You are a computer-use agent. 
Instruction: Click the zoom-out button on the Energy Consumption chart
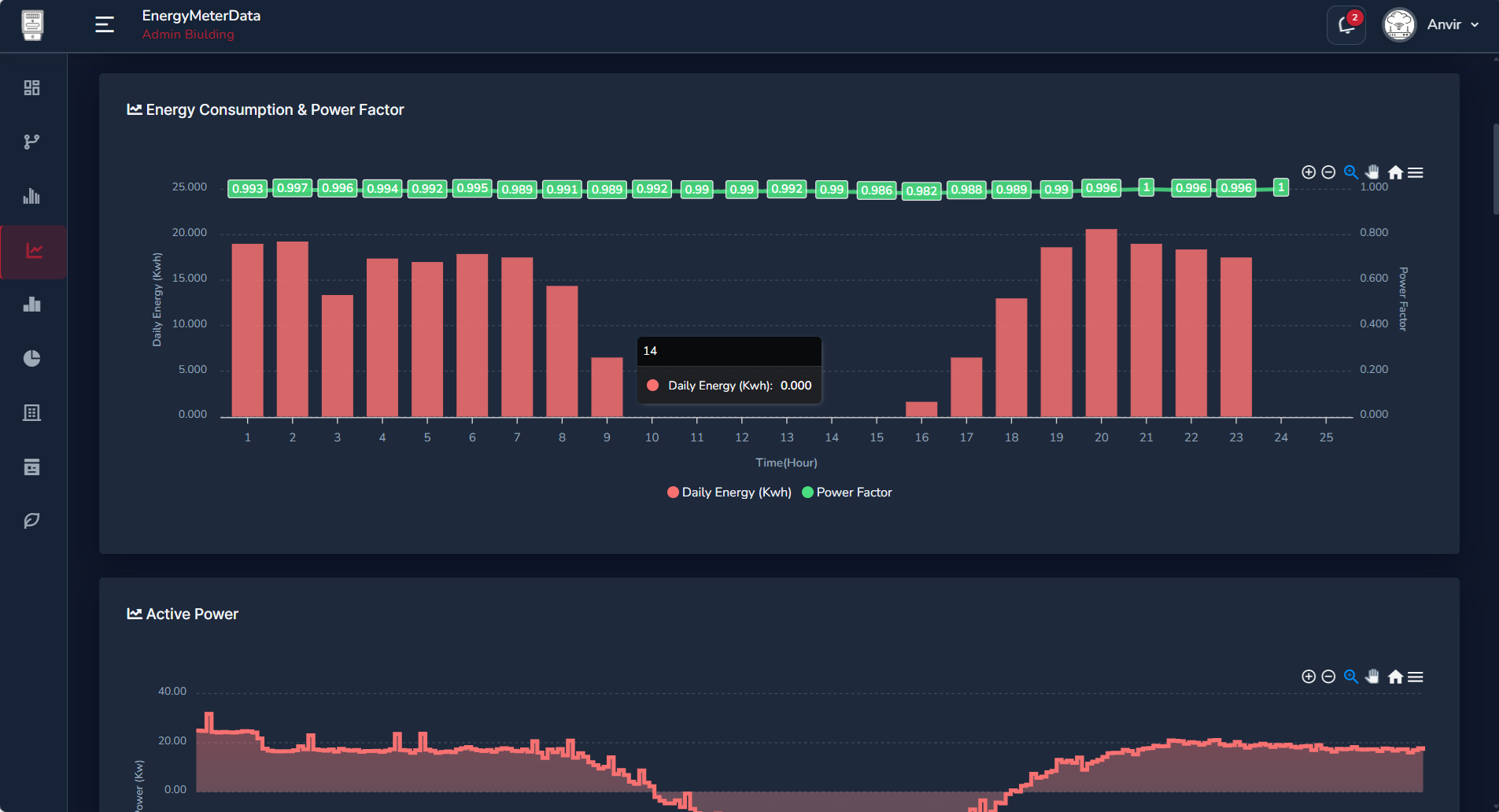pos(1329,172)
